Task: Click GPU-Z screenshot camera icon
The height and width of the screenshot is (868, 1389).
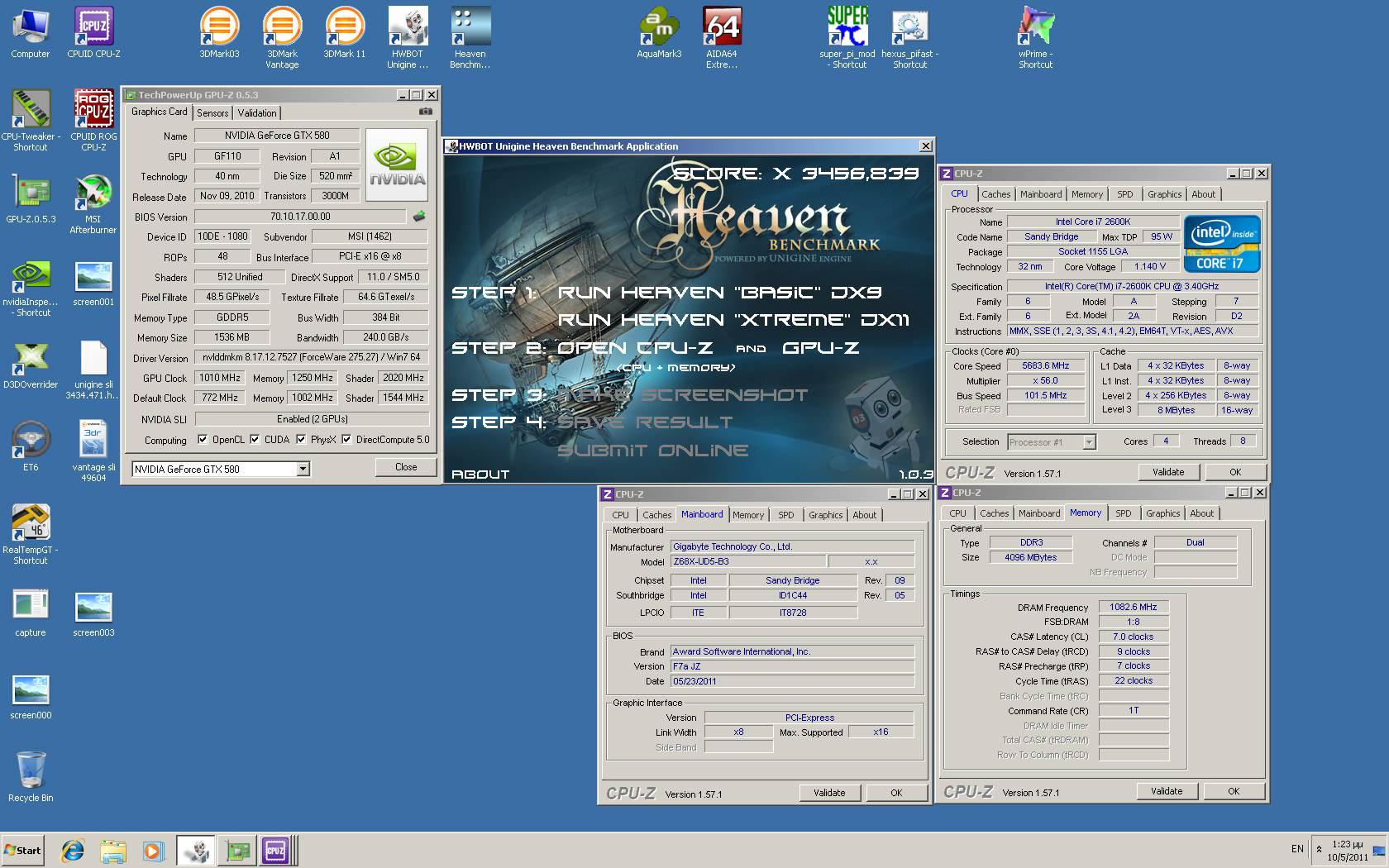Action: pyautogui.click(x=425, y=112)
